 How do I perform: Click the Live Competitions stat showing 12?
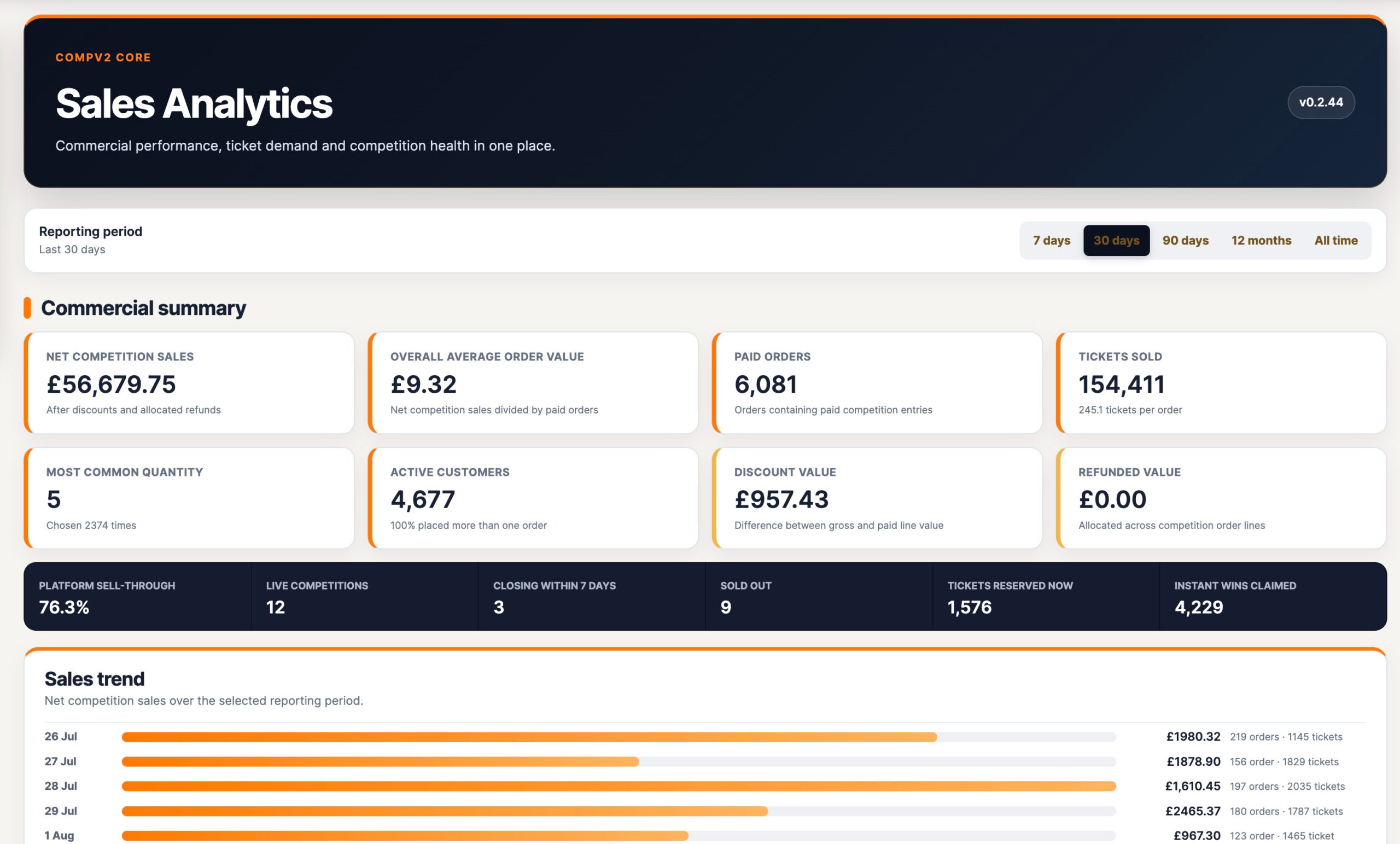pos(365,596)
